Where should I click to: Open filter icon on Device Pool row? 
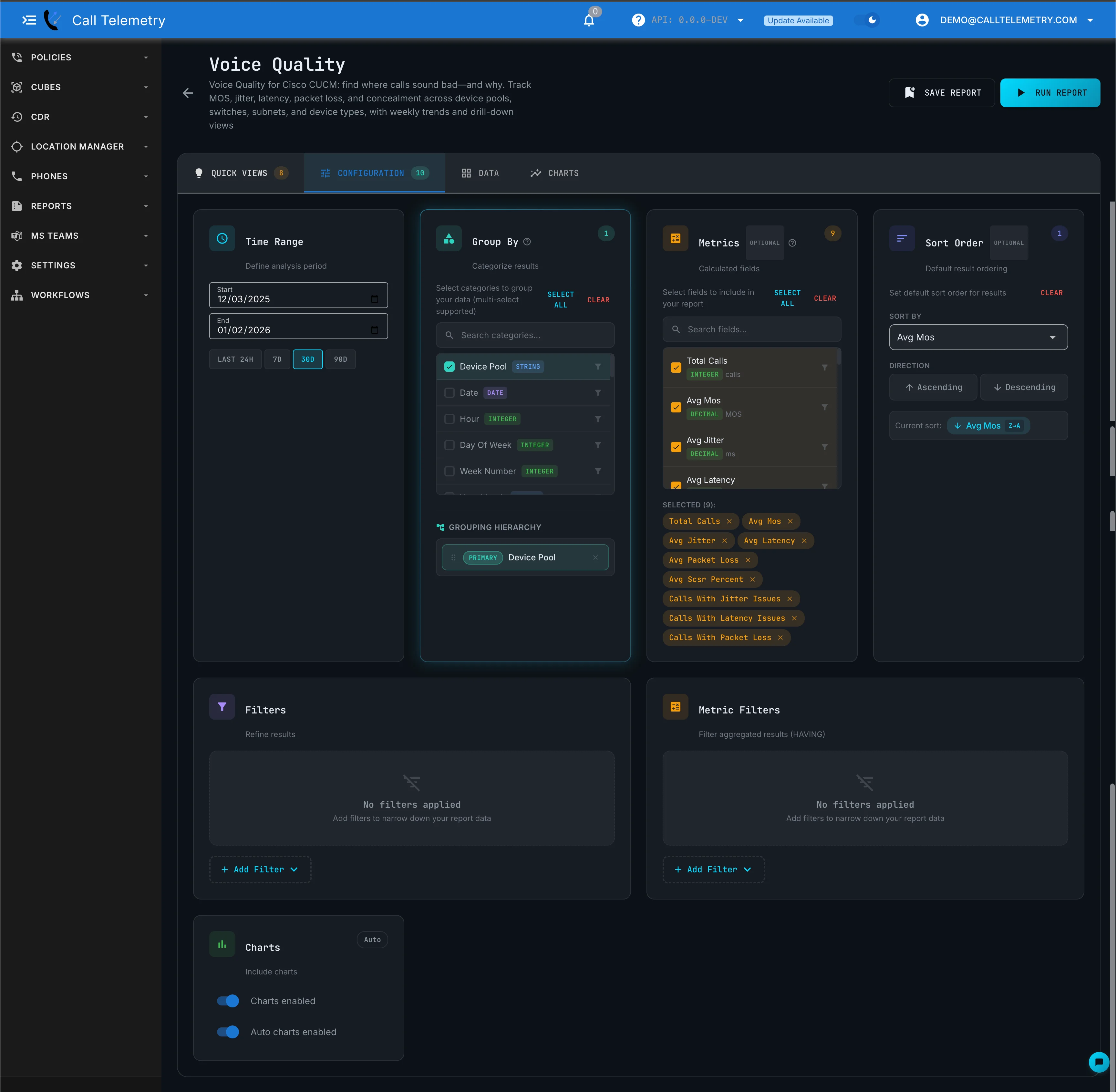tap(598, 367)
